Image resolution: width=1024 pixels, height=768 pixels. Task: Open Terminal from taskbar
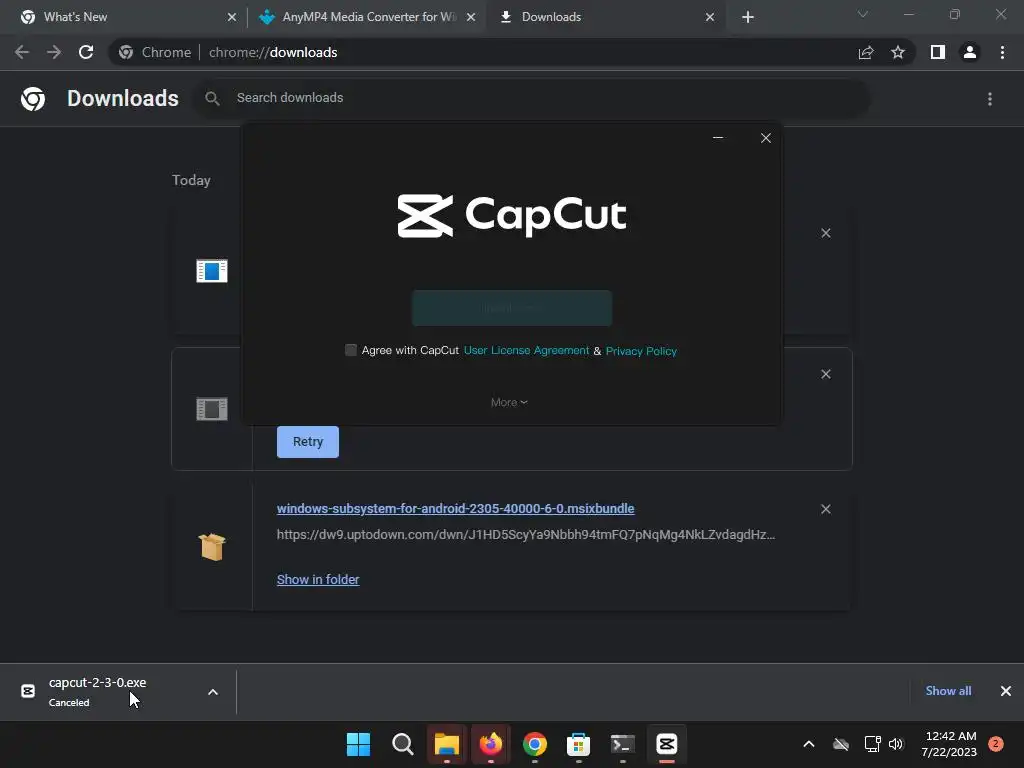click(x=622, y=744)
